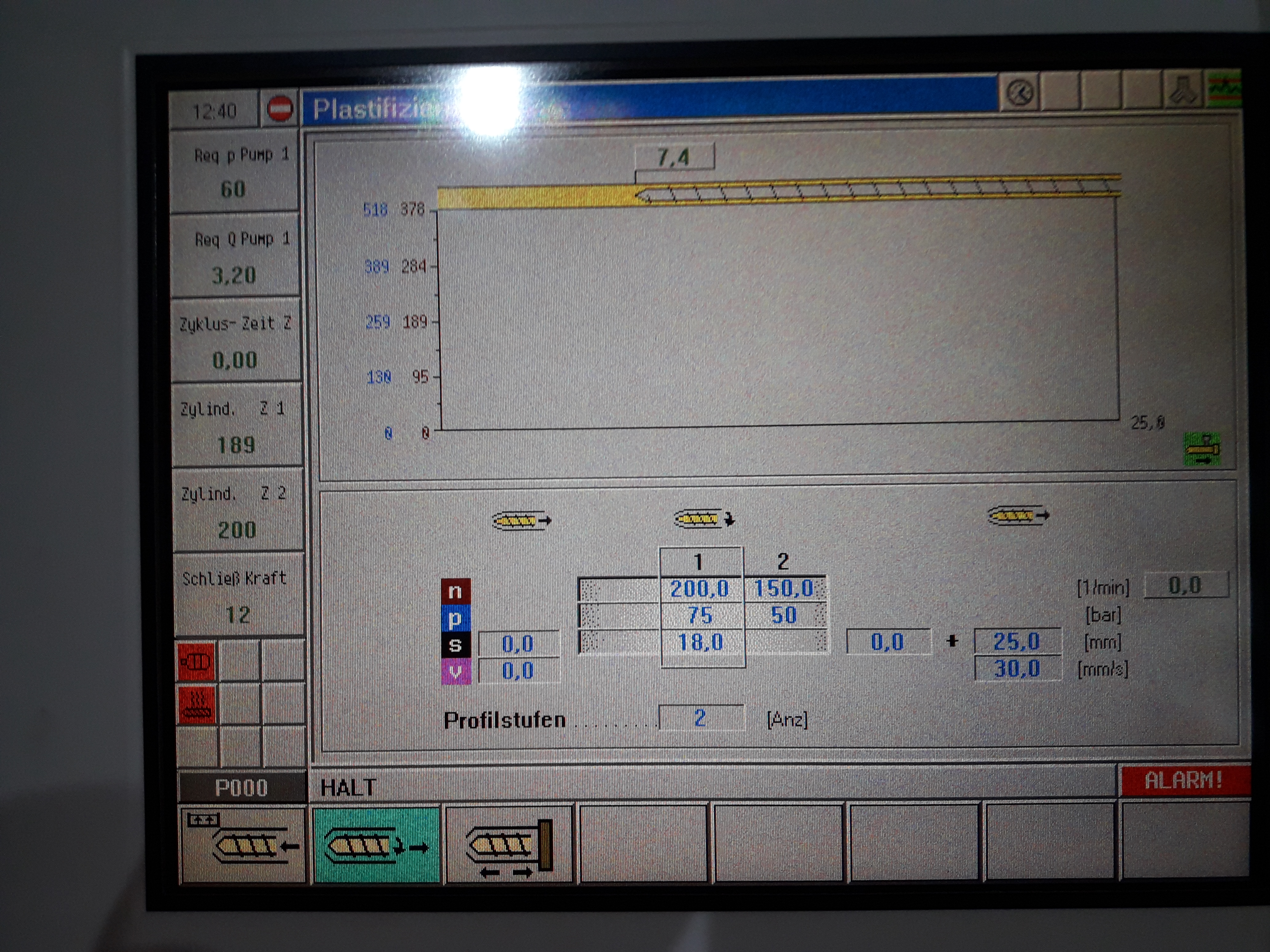
Task: Select profile stage column 1 header
Action: click(x=699, y=561)
